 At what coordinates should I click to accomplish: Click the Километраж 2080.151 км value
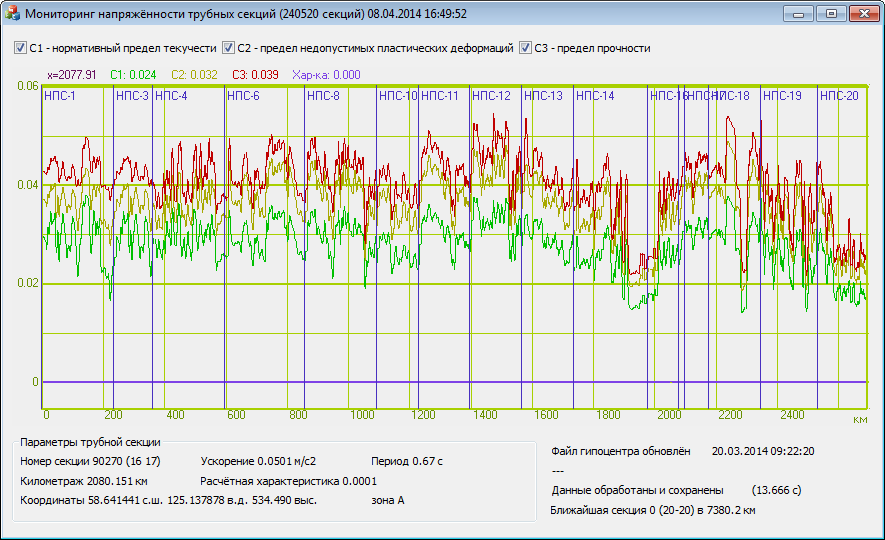coord(84,481)
